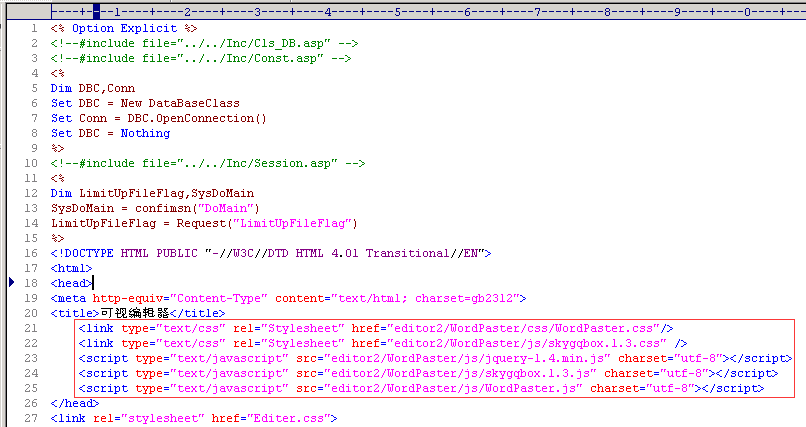This screenshot has width=806, height=427.
Task: Click 'Dim LimitUpFileFlag,SysDoMain' line
Action: (x=152, y=193)
